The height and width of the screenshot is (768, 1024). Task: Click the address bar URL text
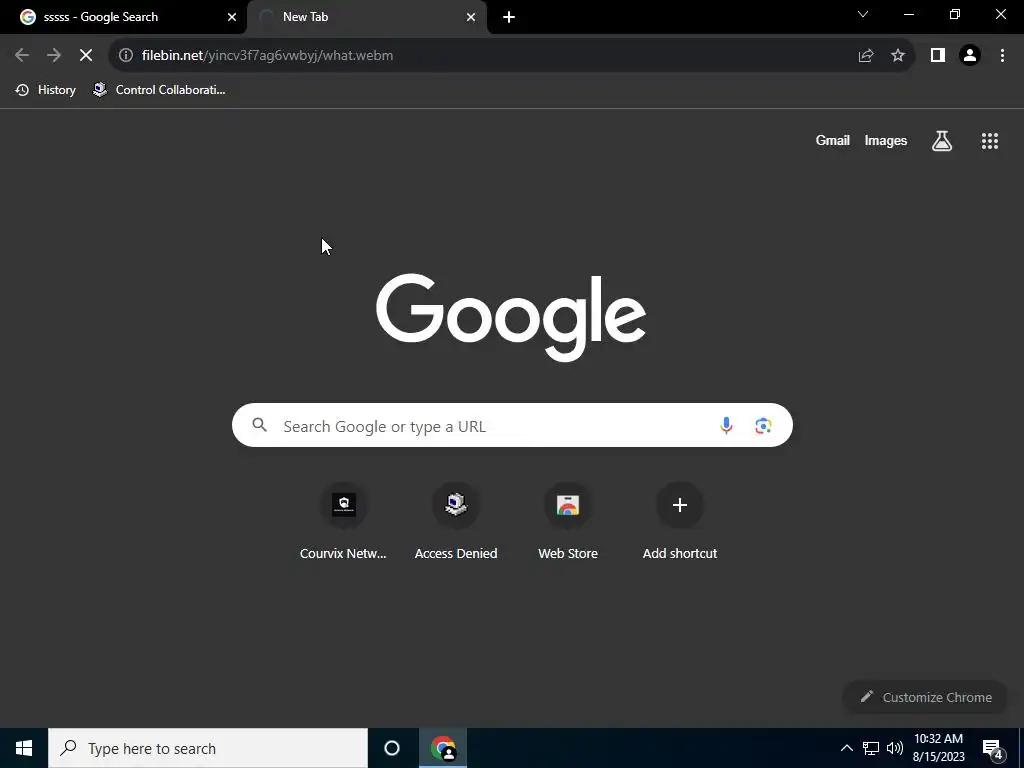tap(267, 56)
